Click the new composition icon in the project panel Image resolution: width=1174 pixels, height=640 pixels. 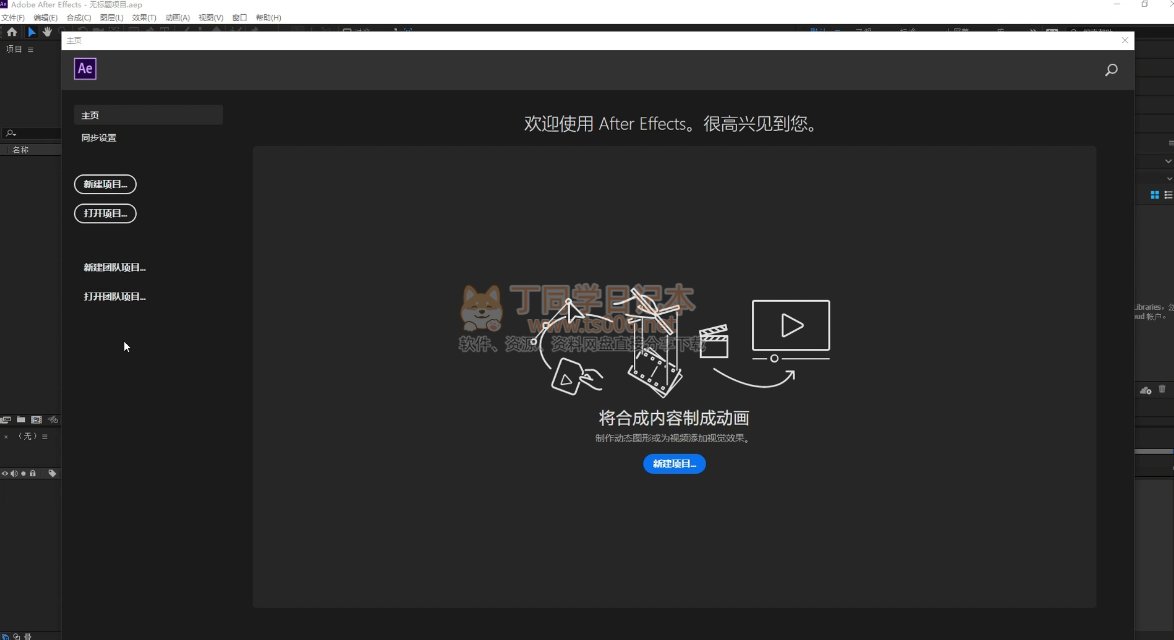[36, 420]
